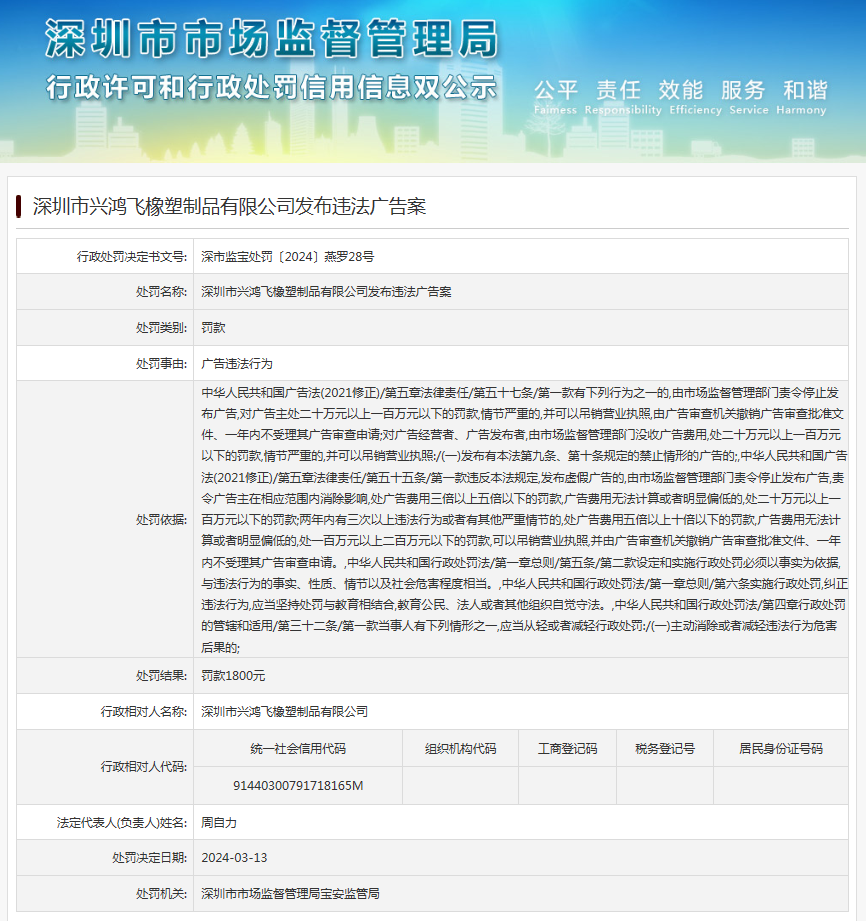866x921 pixels.
Task: Select the 处罚名称 row label
Action: point(161,292)
